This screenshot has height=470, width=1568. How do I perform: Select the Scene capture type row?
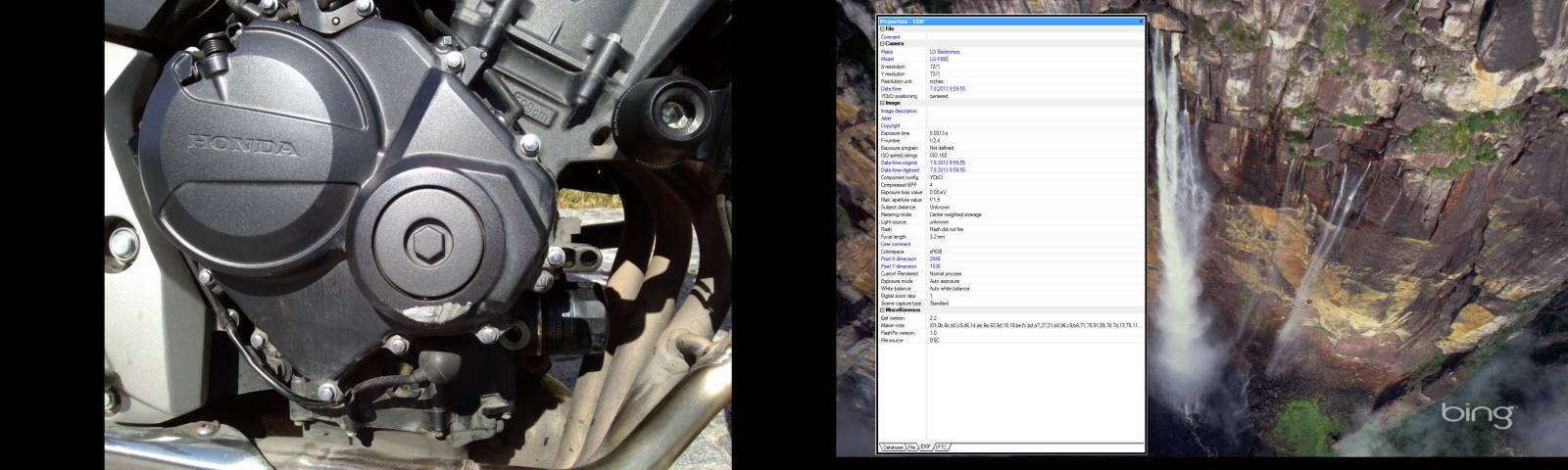[x=1010, y=303]
